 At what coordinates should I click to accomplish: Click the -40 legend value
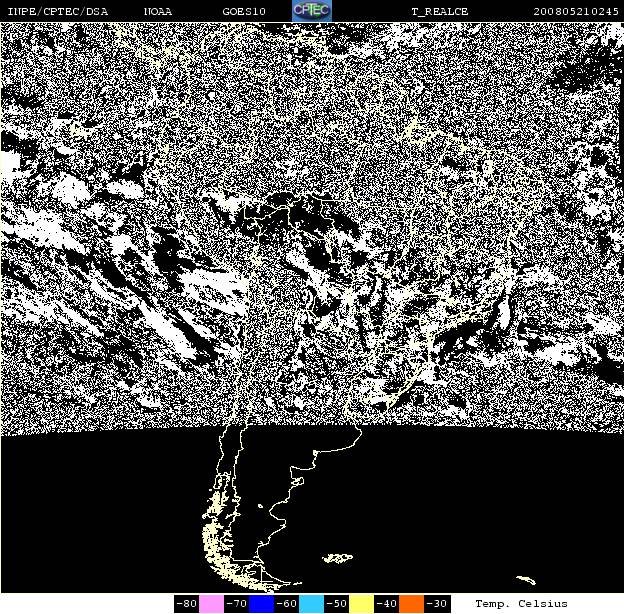coord(386,604)
